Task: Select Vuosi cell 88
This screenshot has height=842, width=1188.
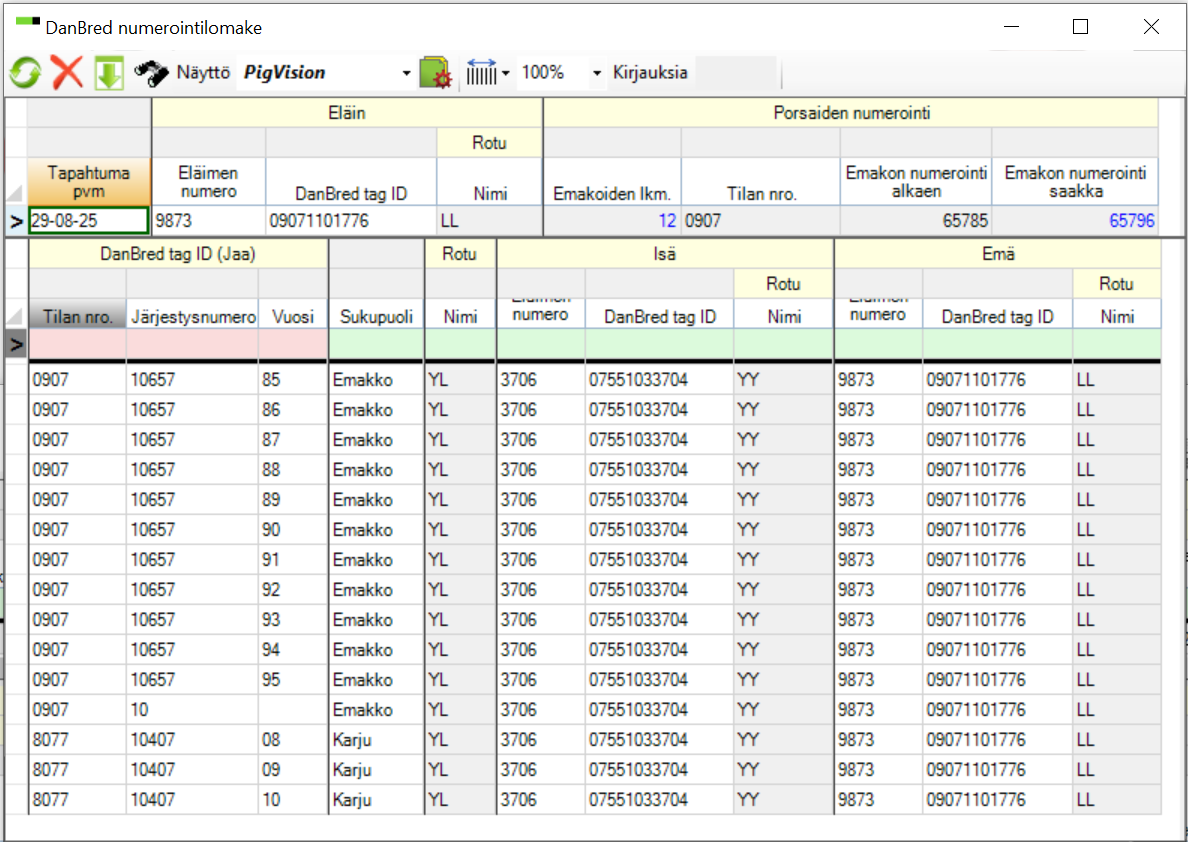Action: pyautogui.click(x=293, y=469)
